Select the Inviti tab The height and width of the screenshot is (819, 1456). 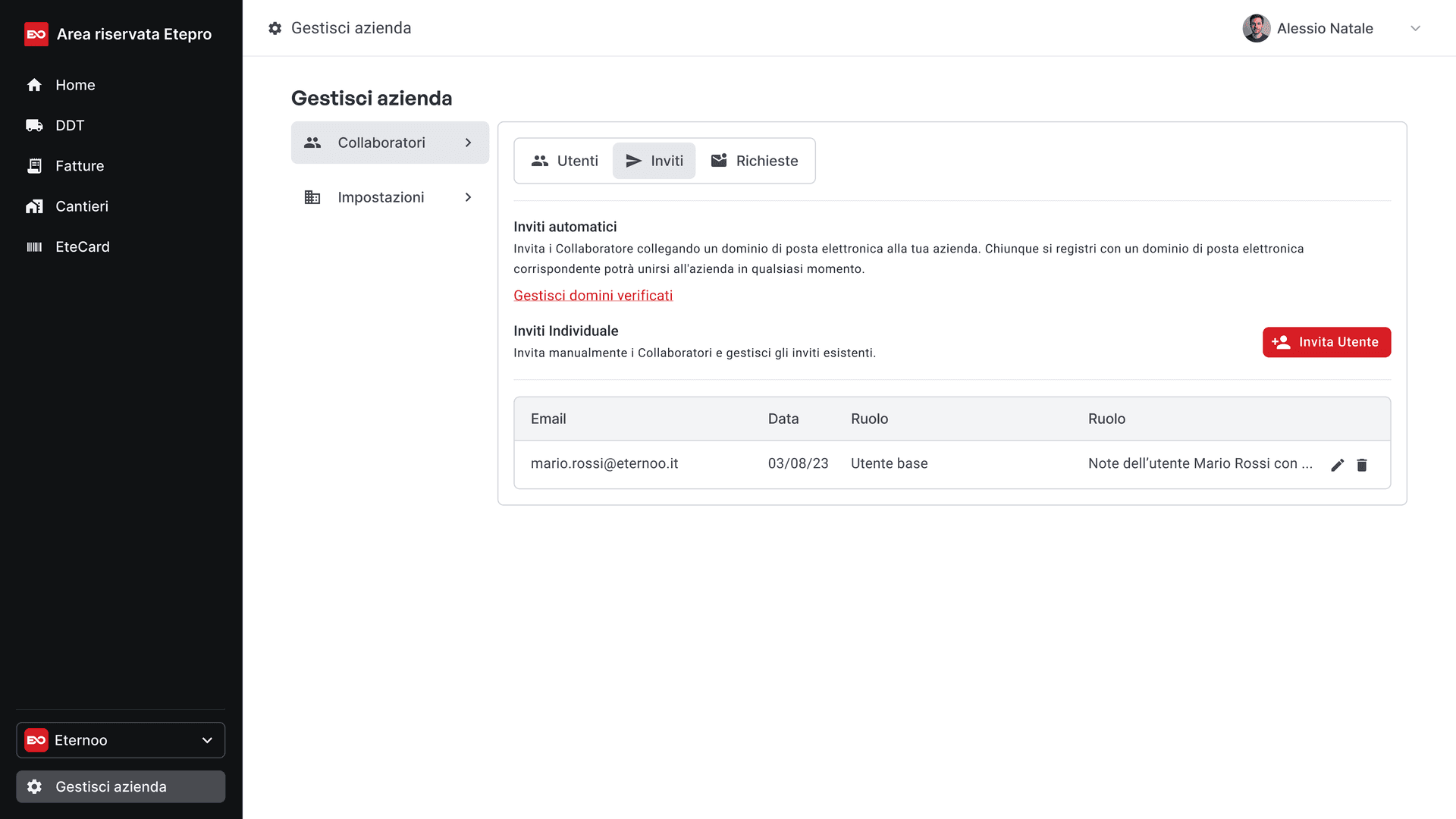click(654, 161)
